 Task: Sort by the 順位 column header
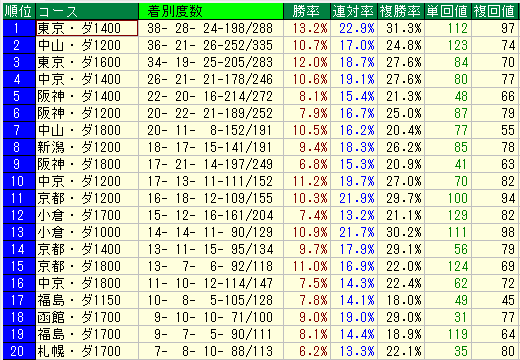click(19, 11)
